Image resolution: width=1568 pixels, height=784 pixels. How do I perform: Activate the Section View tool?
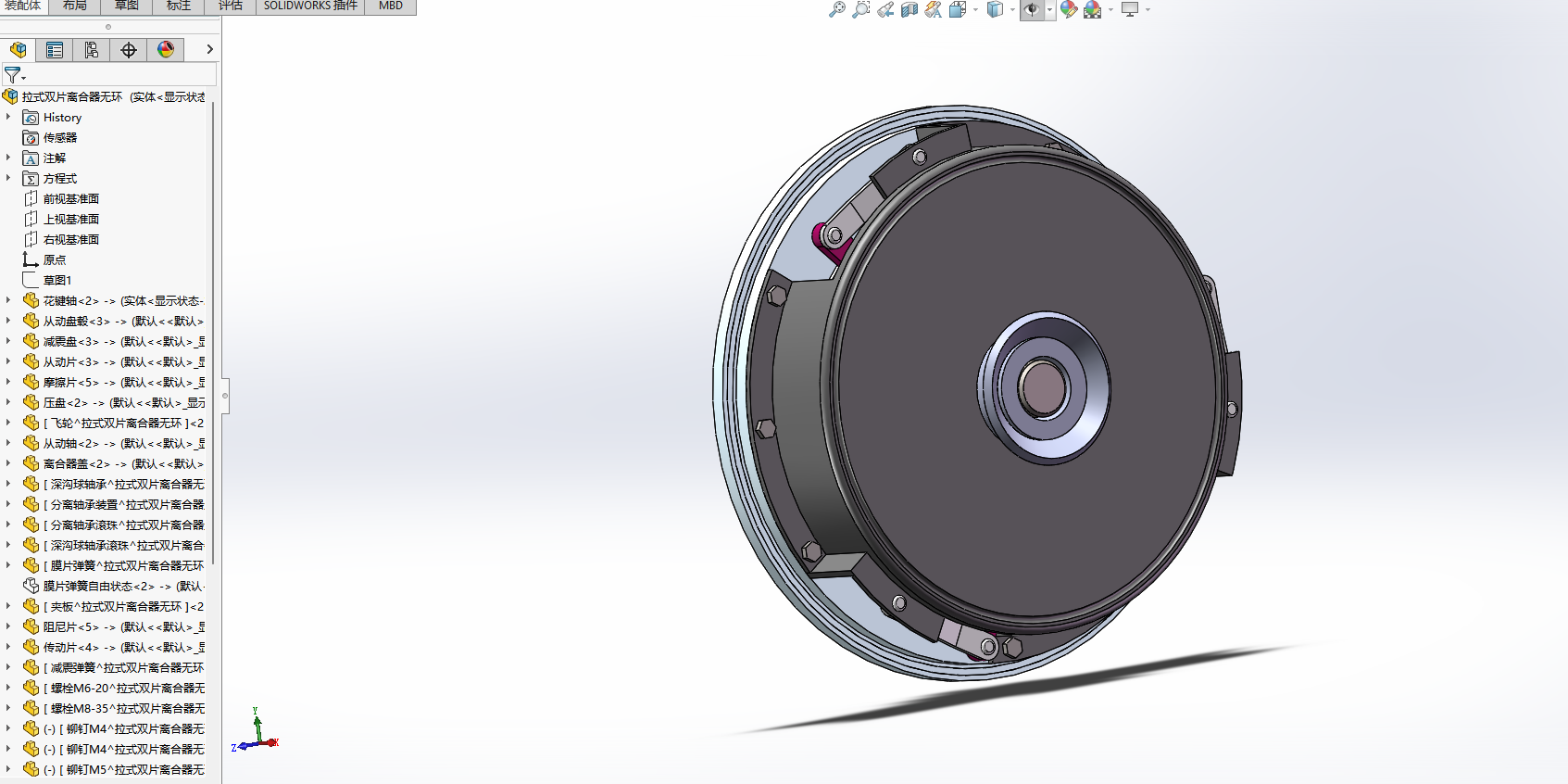(909, 9)
